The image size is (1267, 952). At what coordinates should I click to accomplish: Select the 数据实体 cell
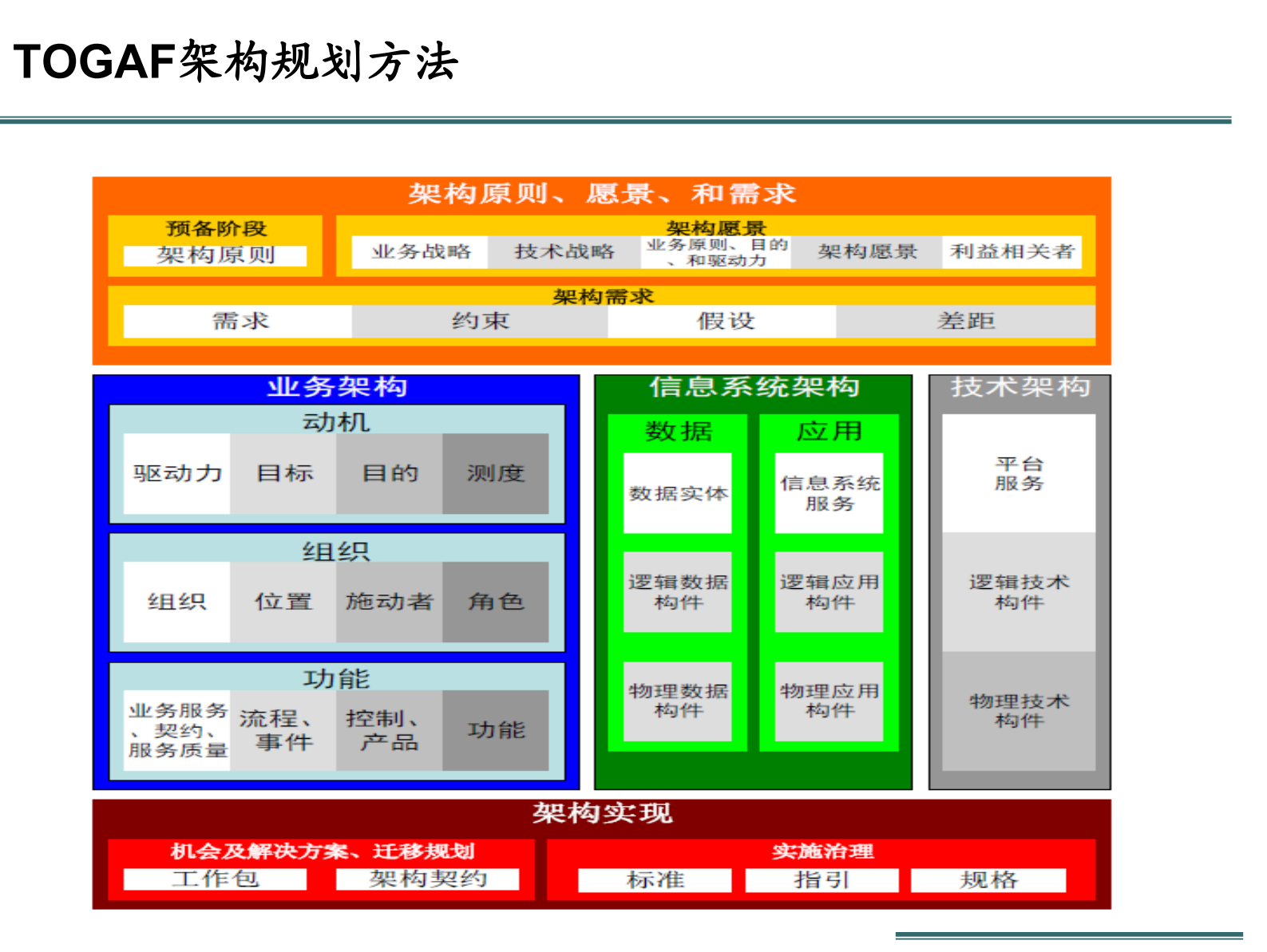(678, 493)
